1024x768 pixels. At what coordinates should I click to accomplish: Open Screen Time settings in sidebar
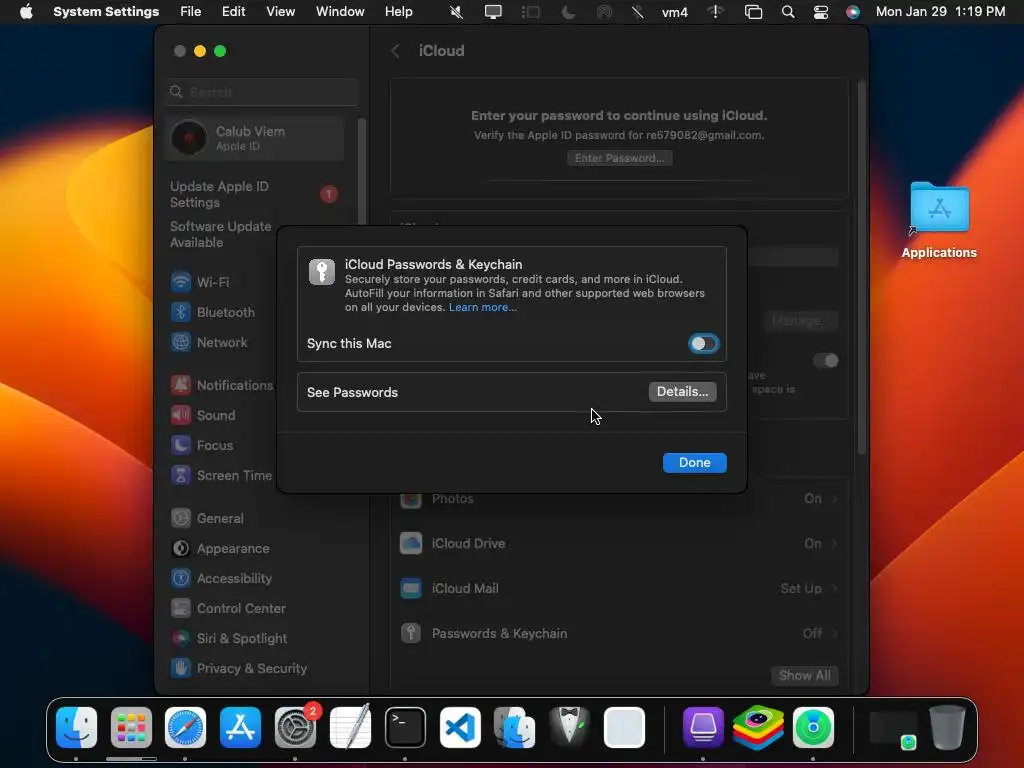tap(222, 475)
